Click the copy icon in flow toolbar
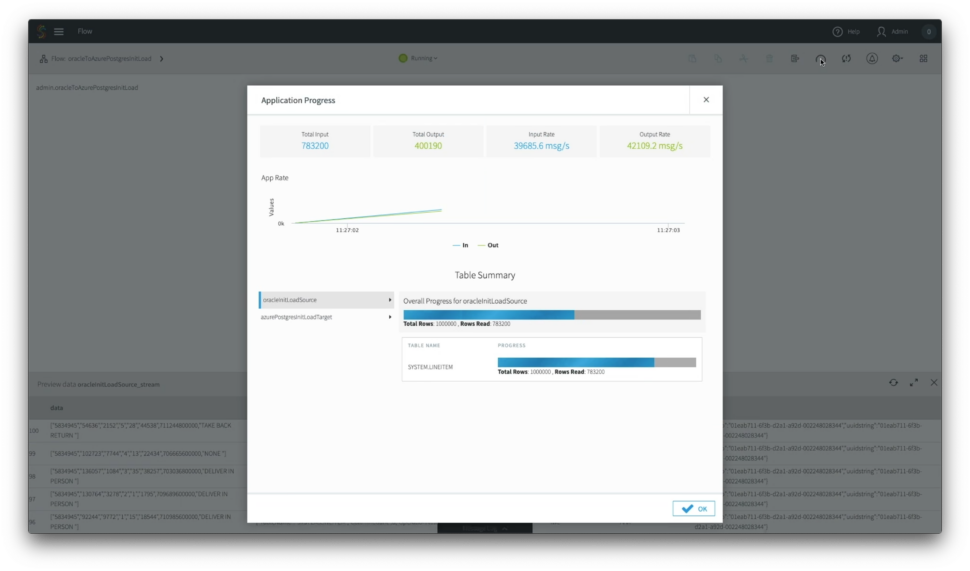 pyautogui.click(x=718, y=59)
